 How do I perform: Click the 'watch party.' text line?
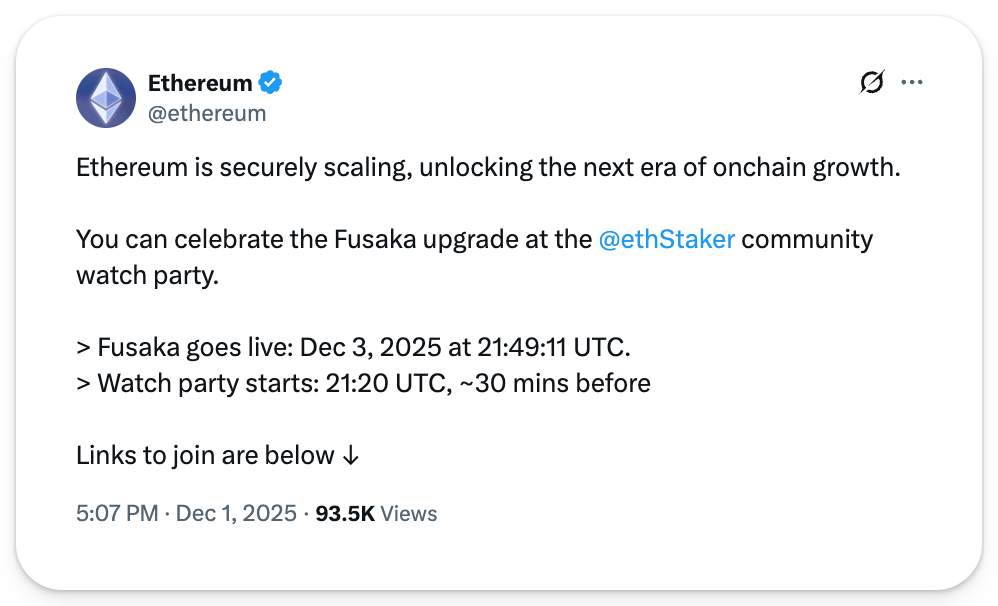[146, 275]
